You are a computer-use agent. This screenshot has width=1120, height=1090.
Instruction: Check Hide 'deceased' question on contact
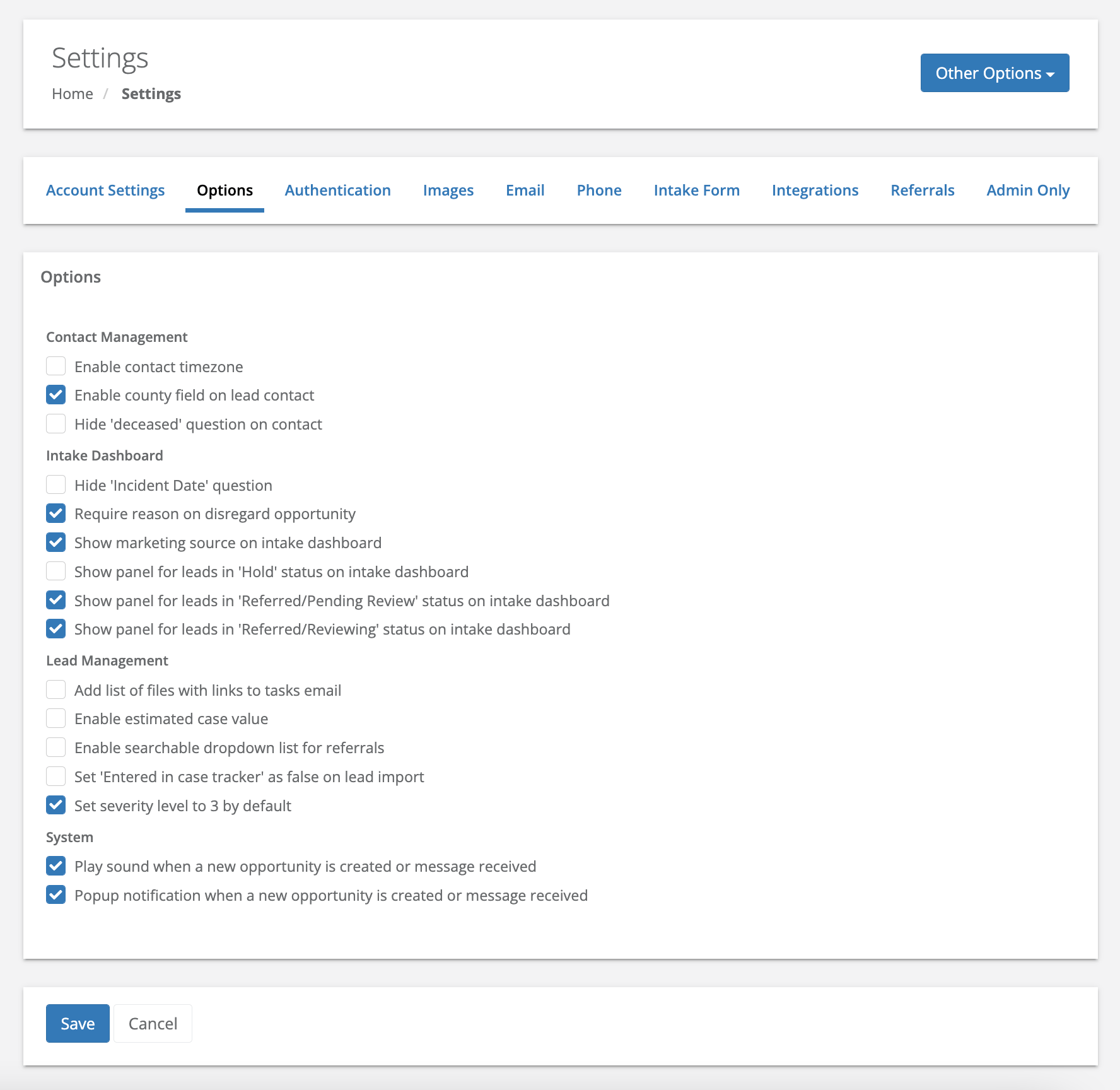coord(56,424)
